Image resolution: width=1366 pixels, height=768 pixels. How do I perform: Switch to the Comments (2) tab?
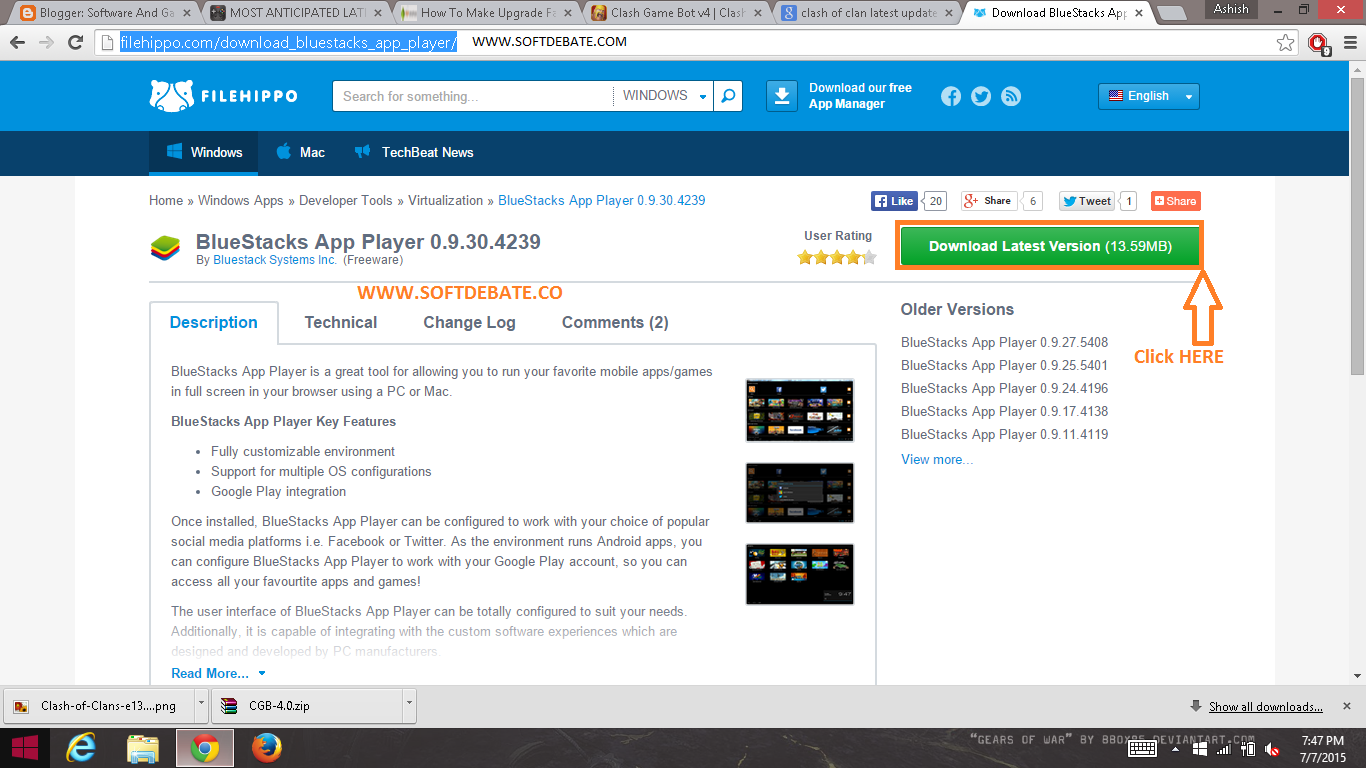pyautogui.click(x=615, y=322)
